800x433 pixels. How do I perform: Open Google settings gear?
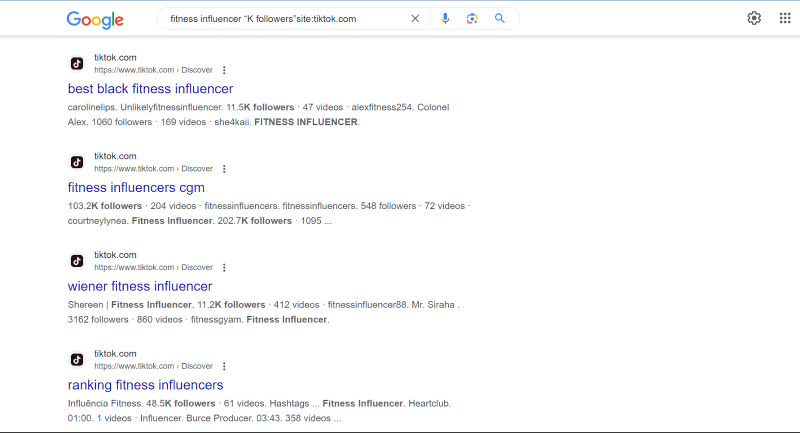[754, 18]
